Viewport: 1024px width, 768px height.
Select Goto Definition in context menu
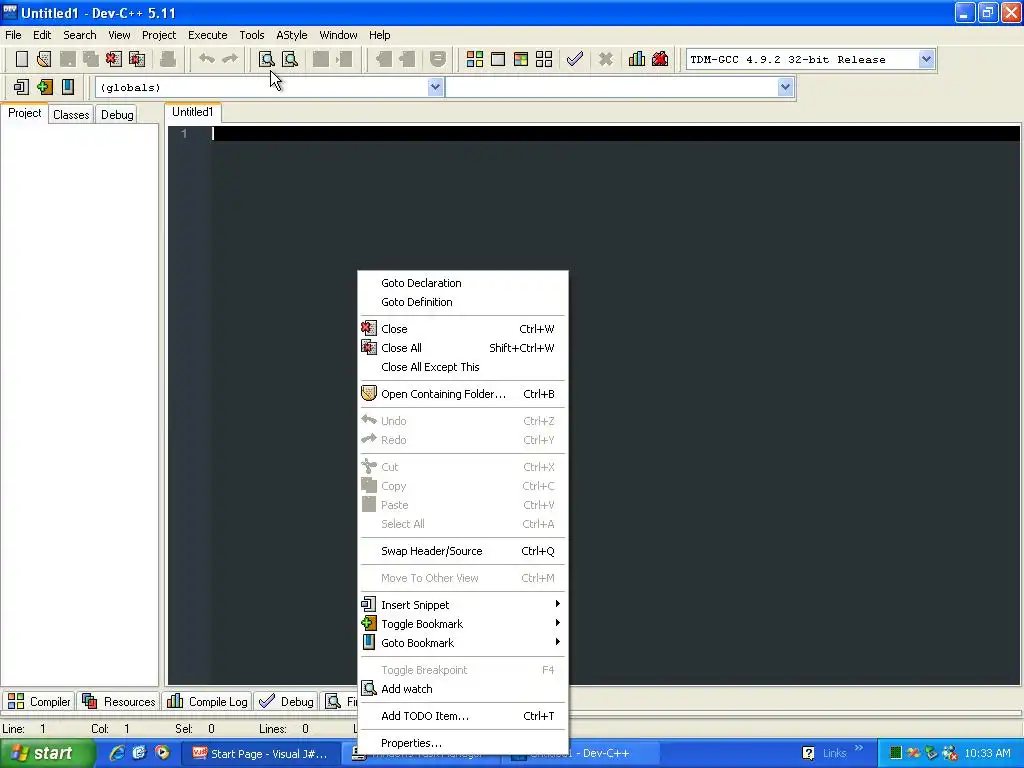[x=462, y=302]
